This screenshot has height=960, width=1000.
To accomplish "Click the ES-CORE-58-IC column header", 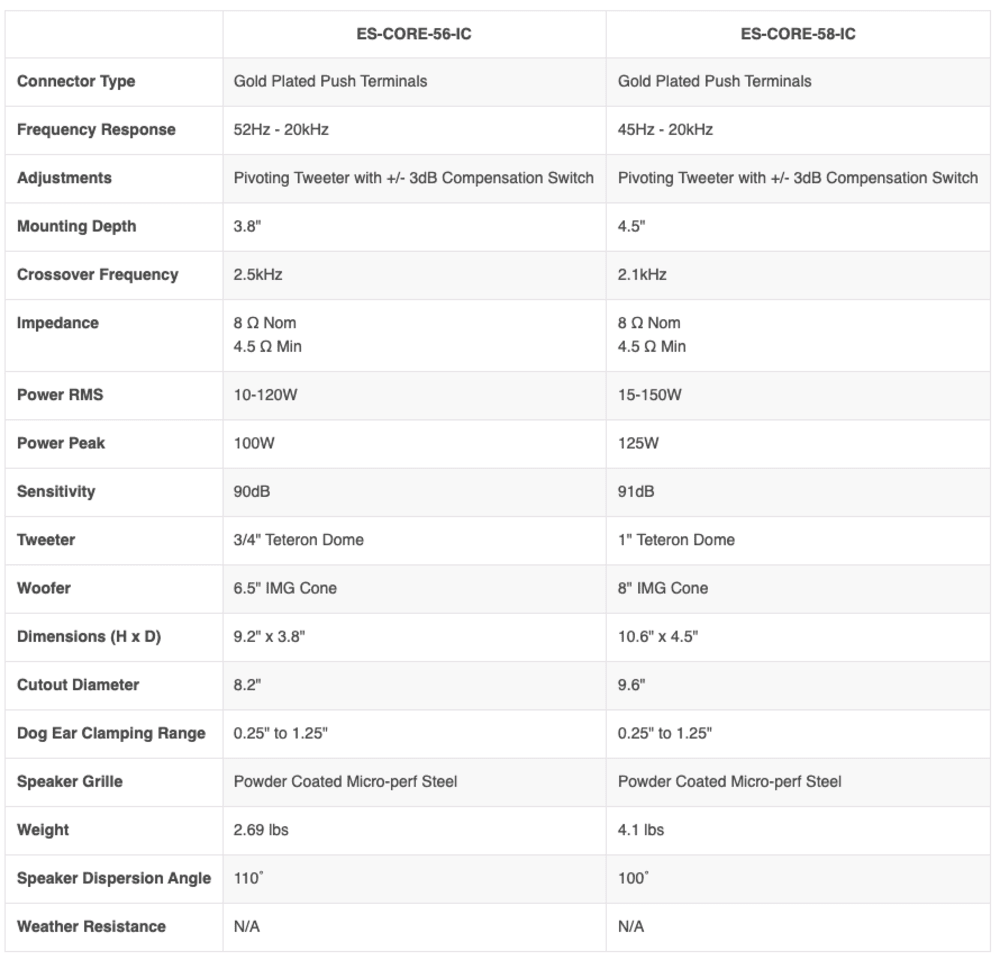I will [798, 34].
